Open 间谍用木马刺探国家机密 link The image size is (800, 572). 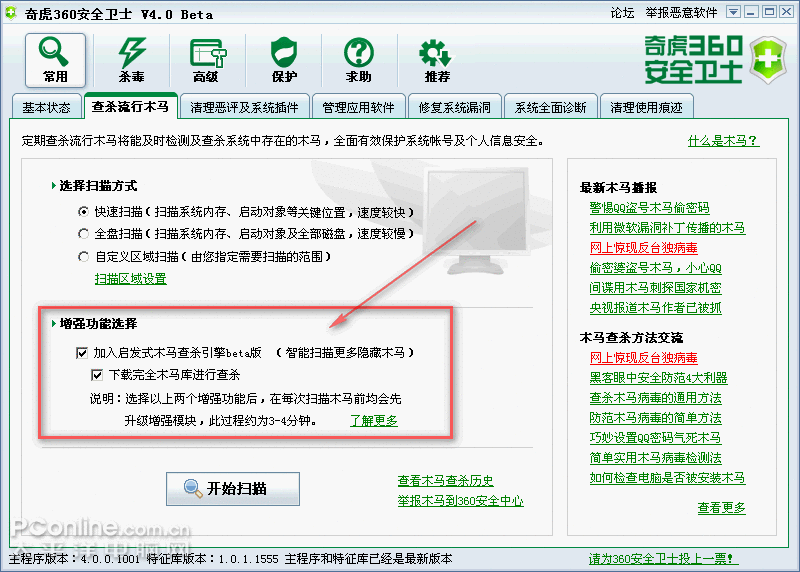pyautogui.click(x=656, y=288)
